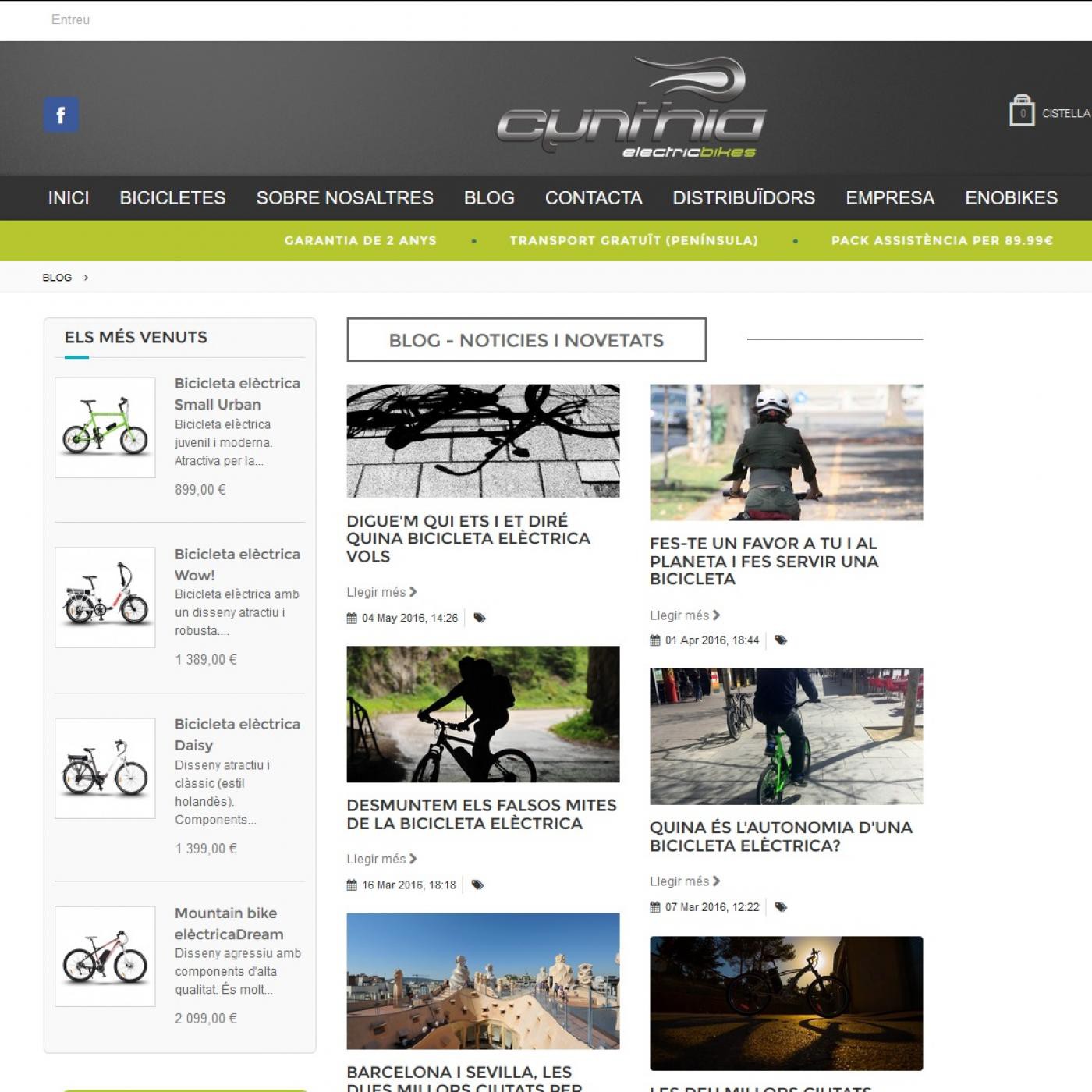Click tag icon beside 01 Apr 2016 date
This screenshot has height=1092, width=1092.
click(x=781, y=640)
